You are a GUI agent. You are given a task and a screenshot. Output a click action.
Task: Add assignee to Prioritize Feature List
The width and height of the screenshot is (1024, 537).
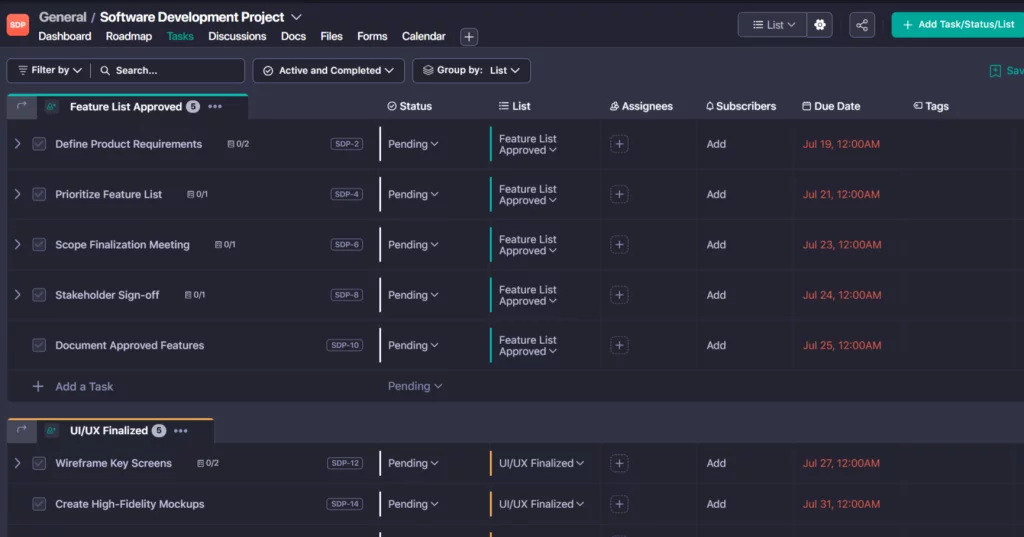tap(619, 194)
